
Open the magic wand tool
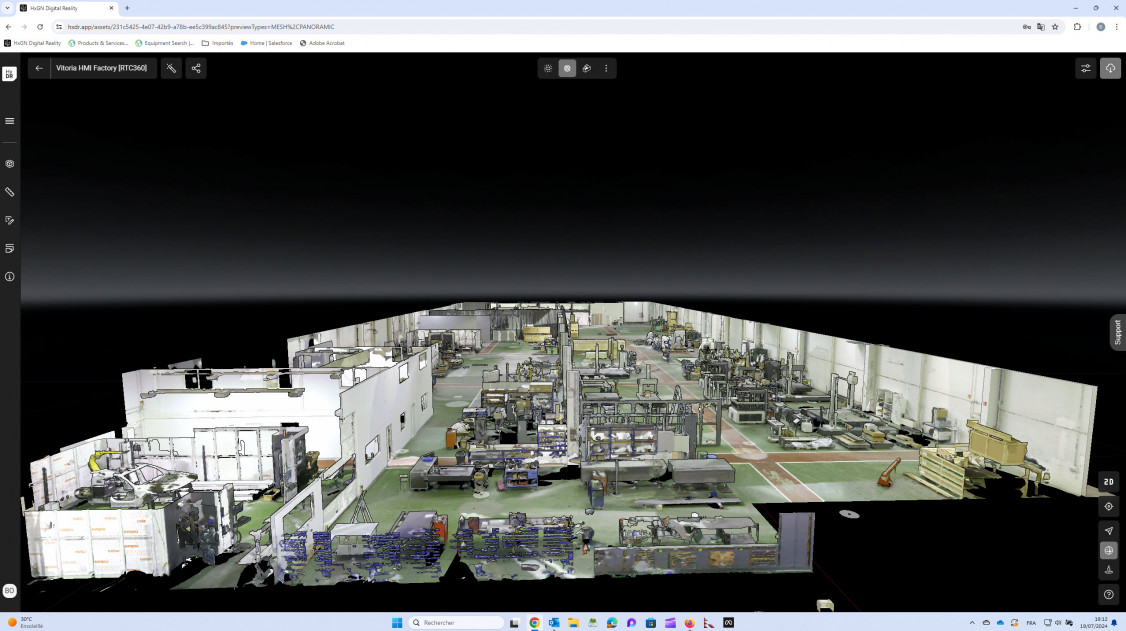coord(172,68)
